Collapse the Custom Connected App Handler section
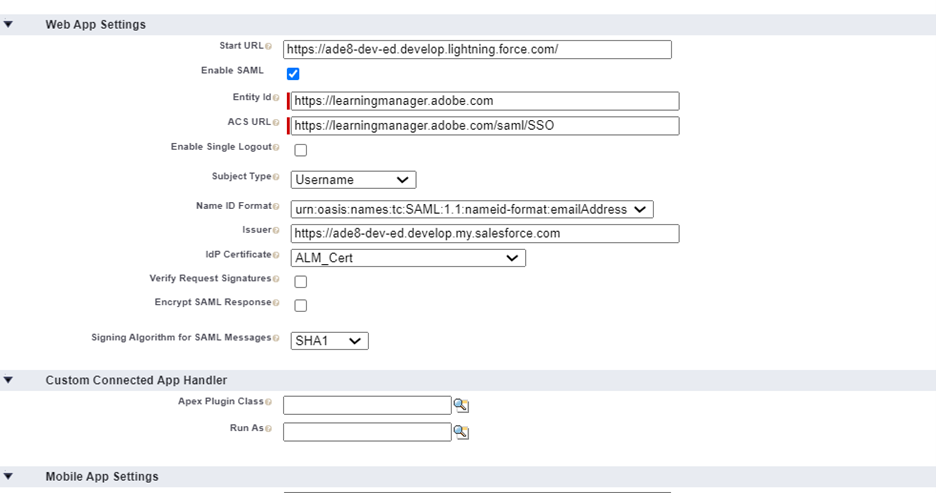Screen dimensions: 936x493 point(9,380)
